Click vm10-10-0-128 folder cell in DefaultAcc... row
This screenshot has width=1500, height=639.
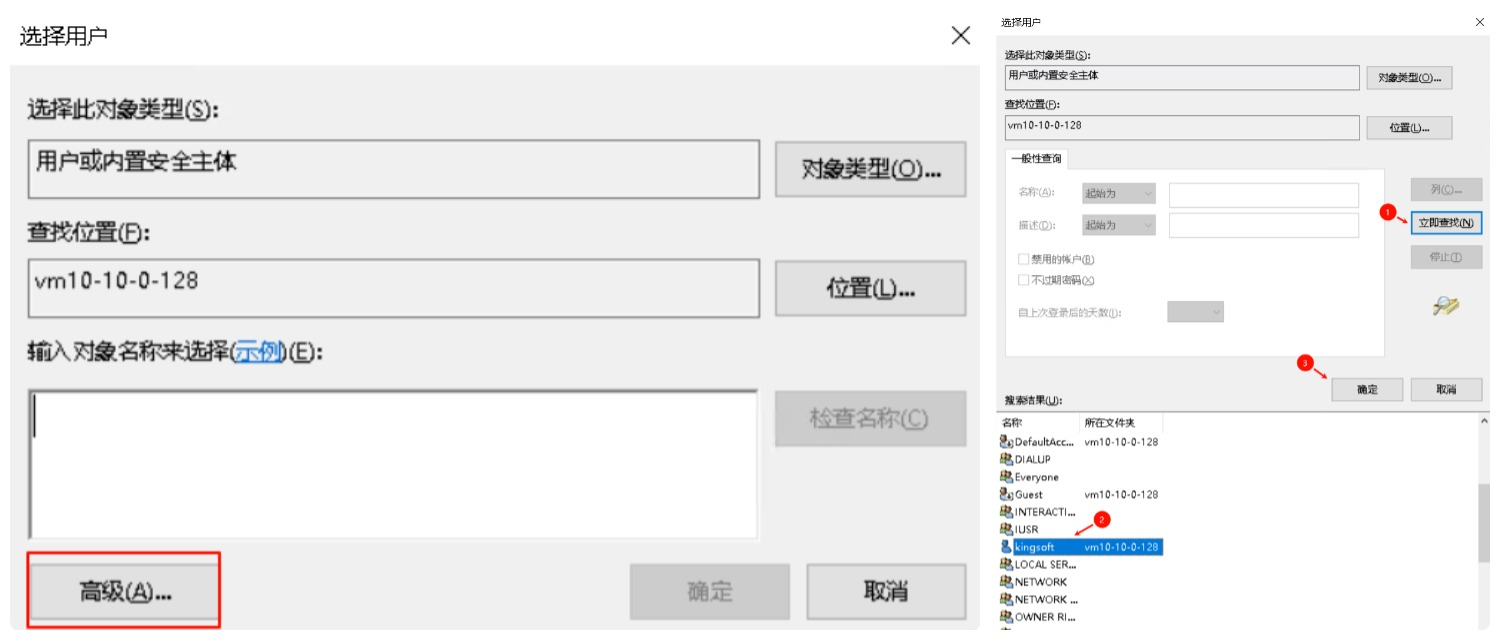[x=1121, y=441]
